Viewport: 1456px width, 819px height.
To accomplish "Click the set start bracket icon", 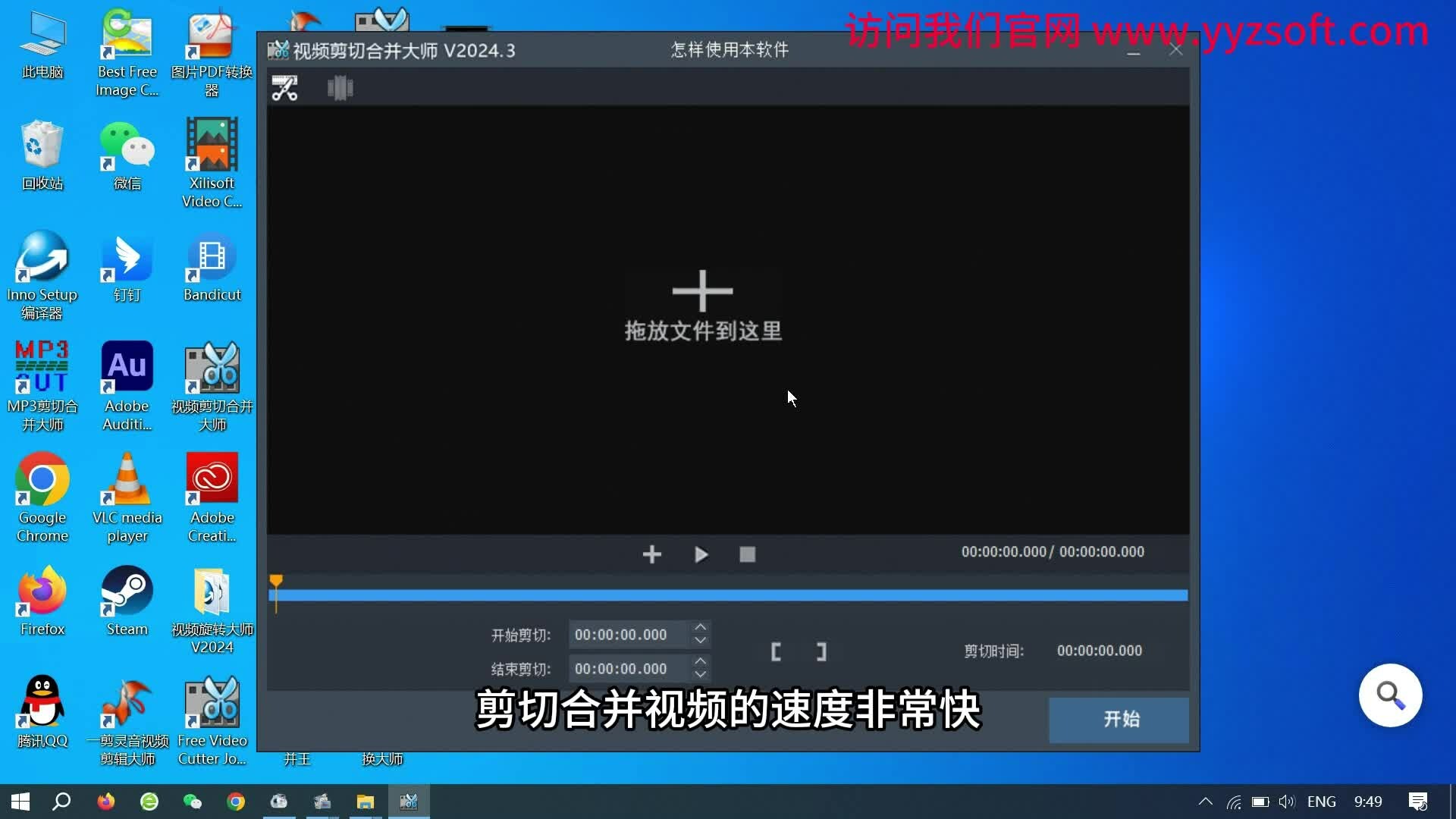I will point(776,651).
